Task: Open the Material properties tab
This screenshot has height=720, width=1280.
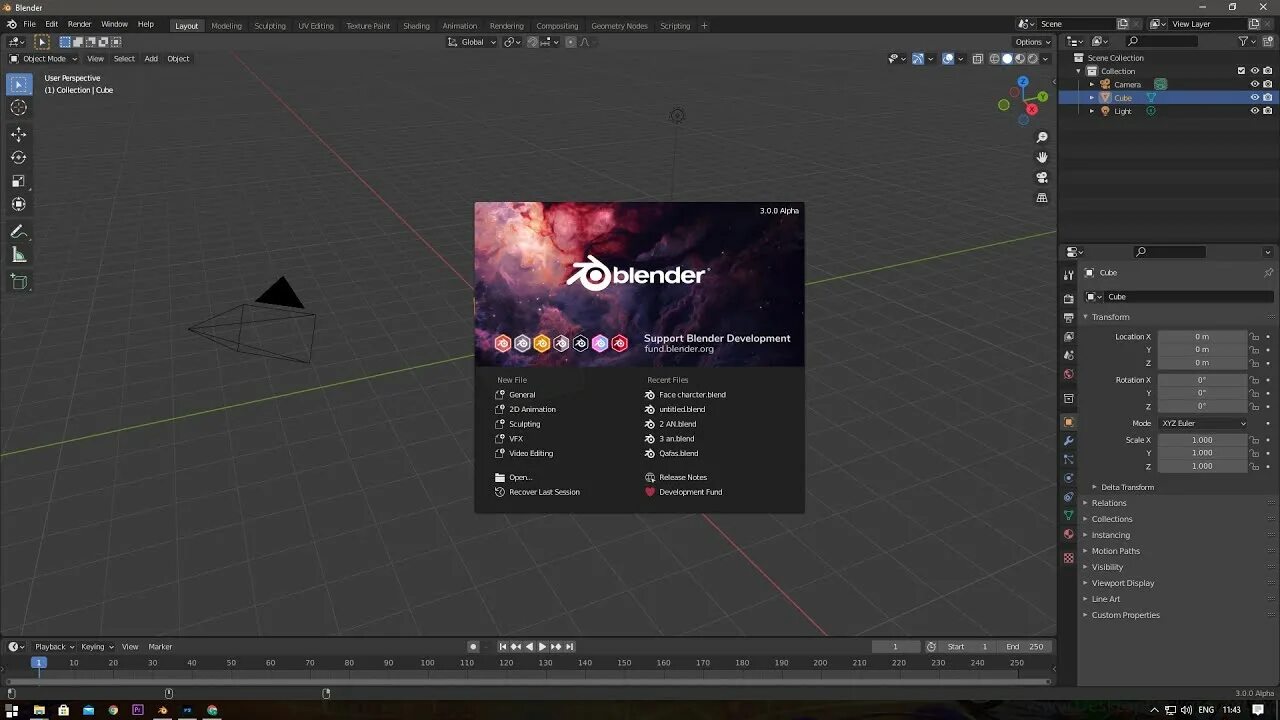Action: (x=1068, y=534)
